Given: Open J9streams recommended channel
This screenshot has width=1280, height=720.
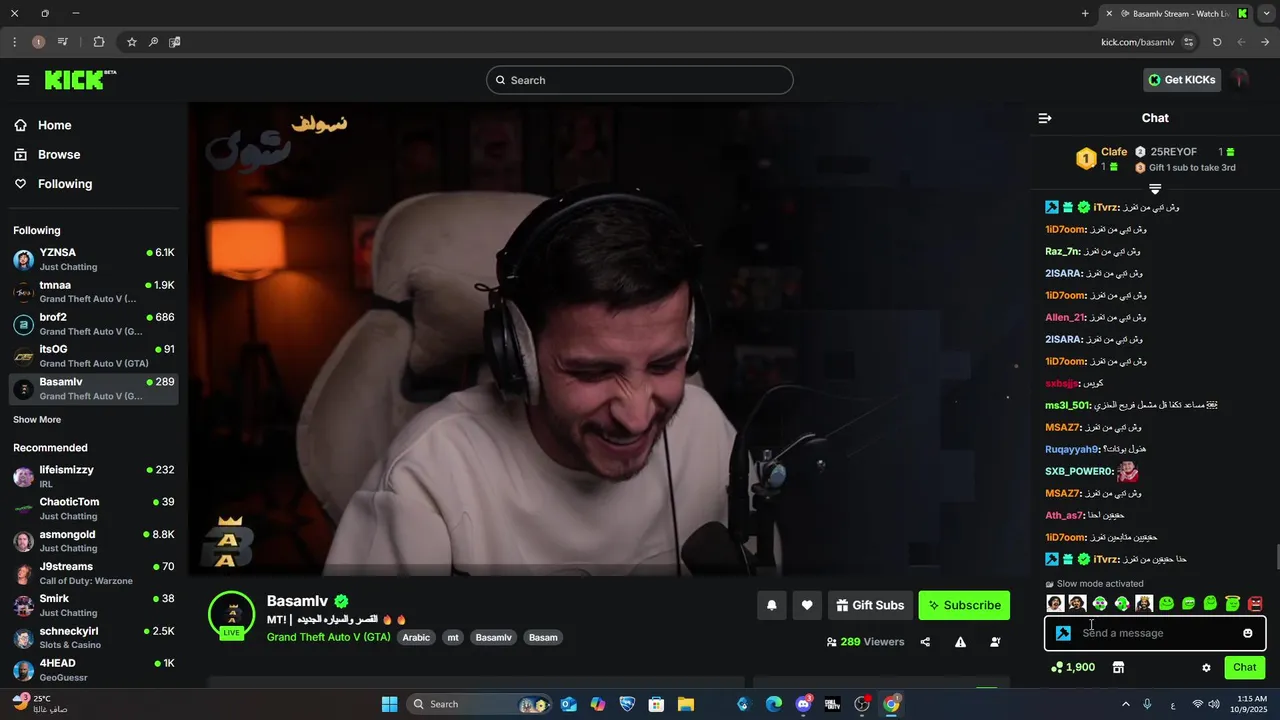Looking at the screenshot, I should pos(94,573).
